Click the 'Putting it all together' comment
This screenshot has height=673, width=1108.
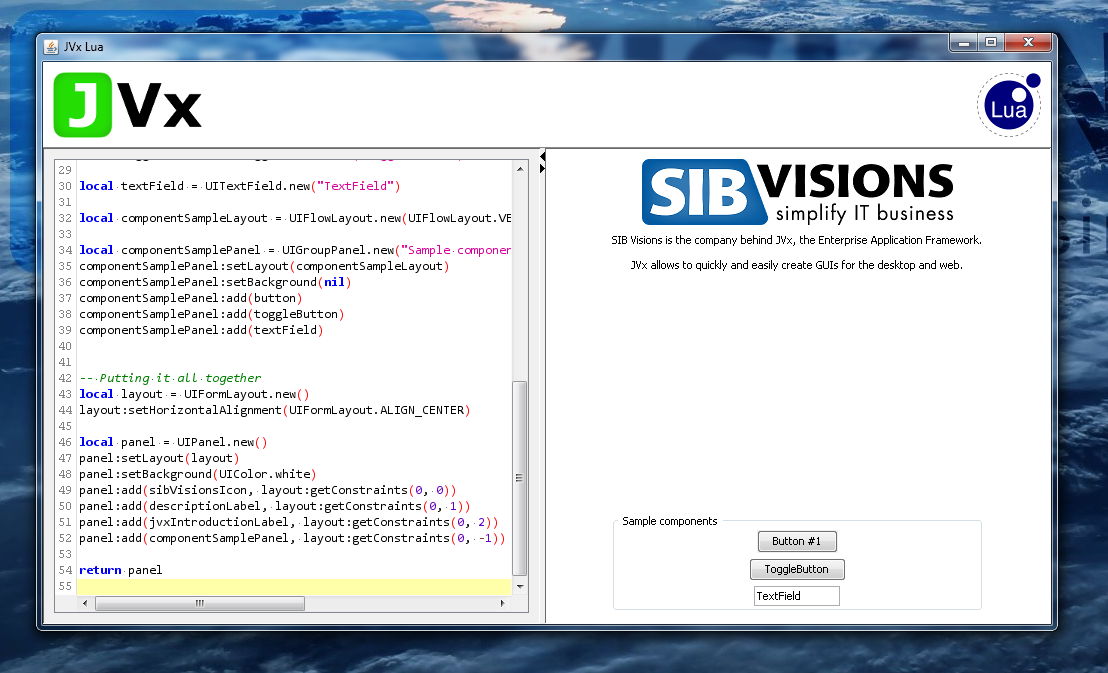coord(170,378)
